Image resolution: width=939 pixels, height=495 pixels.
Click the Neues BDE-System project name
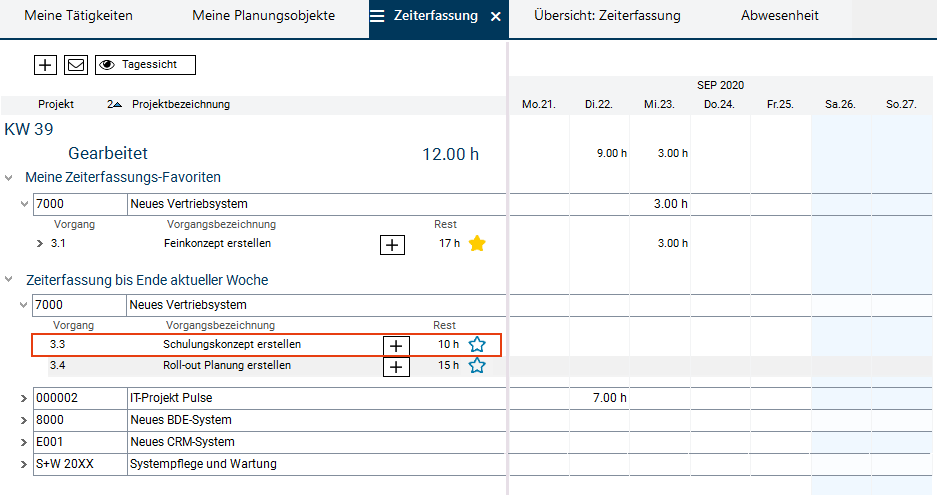pyautogui.click(x=181, y=420)
